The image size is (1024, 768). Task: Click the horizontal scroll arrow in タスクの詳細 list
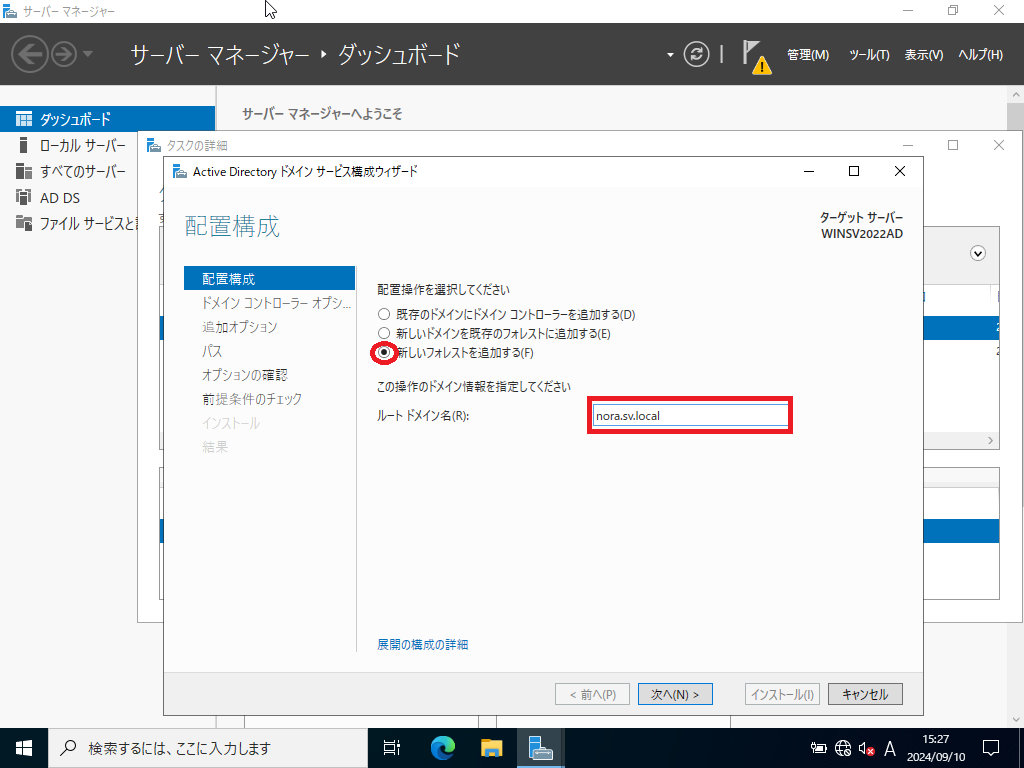click(x=991, y=441)
